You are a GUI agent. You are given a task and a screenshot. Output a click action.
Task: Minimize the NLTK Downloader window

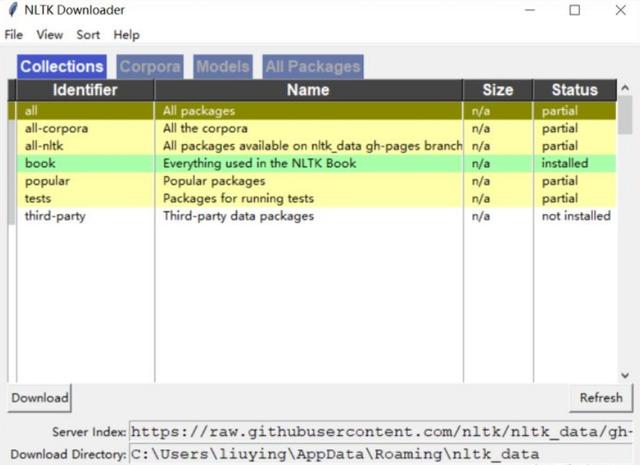tap(530, 10)
